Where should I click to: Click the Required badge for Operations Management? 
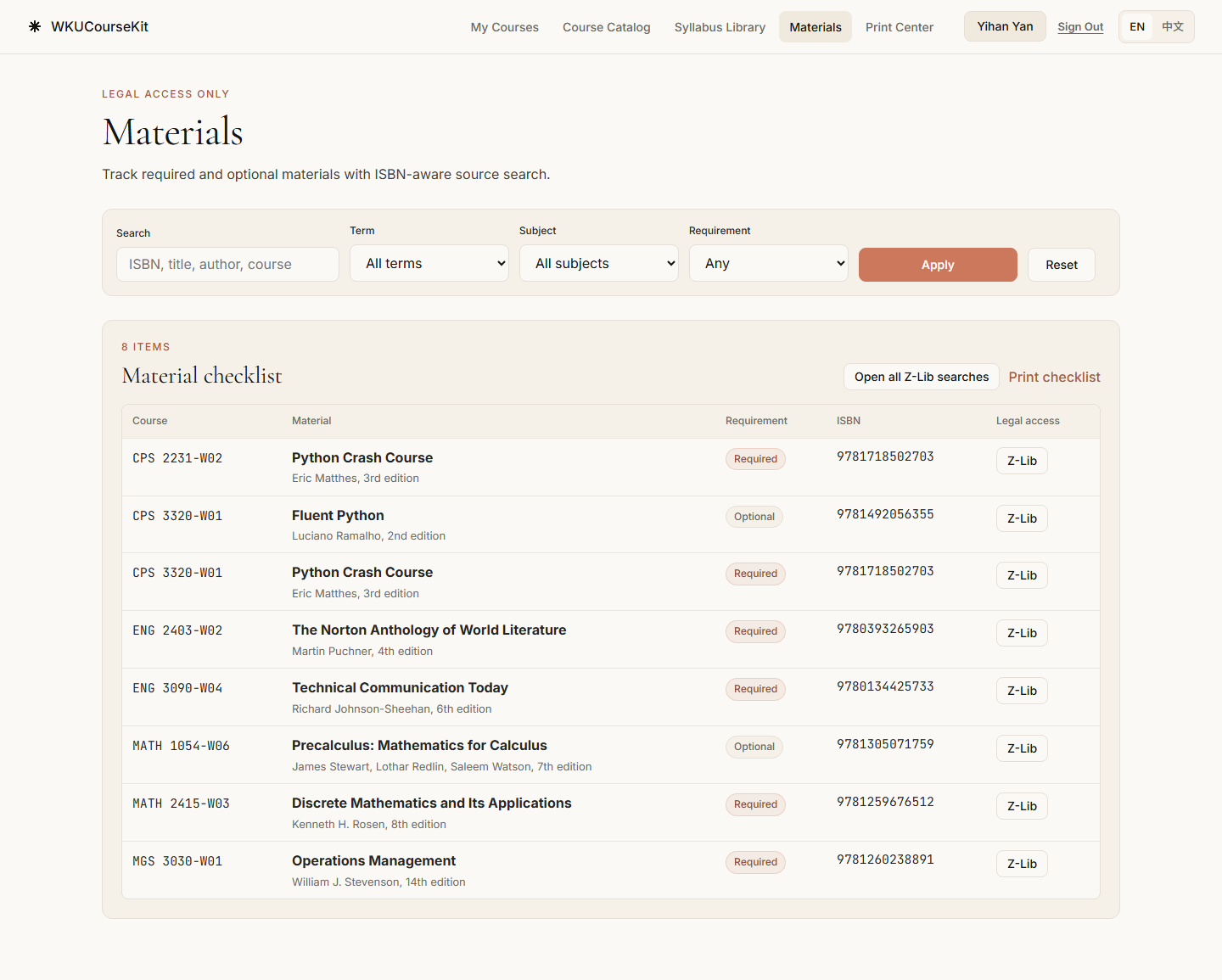click(x=755, y=862)
